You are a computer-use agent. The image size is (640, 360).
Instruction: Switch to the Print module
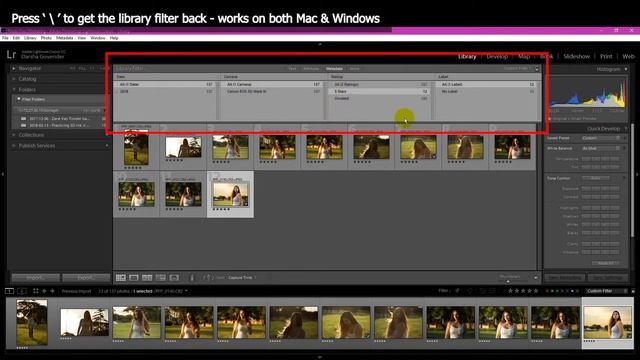(606, 56)
